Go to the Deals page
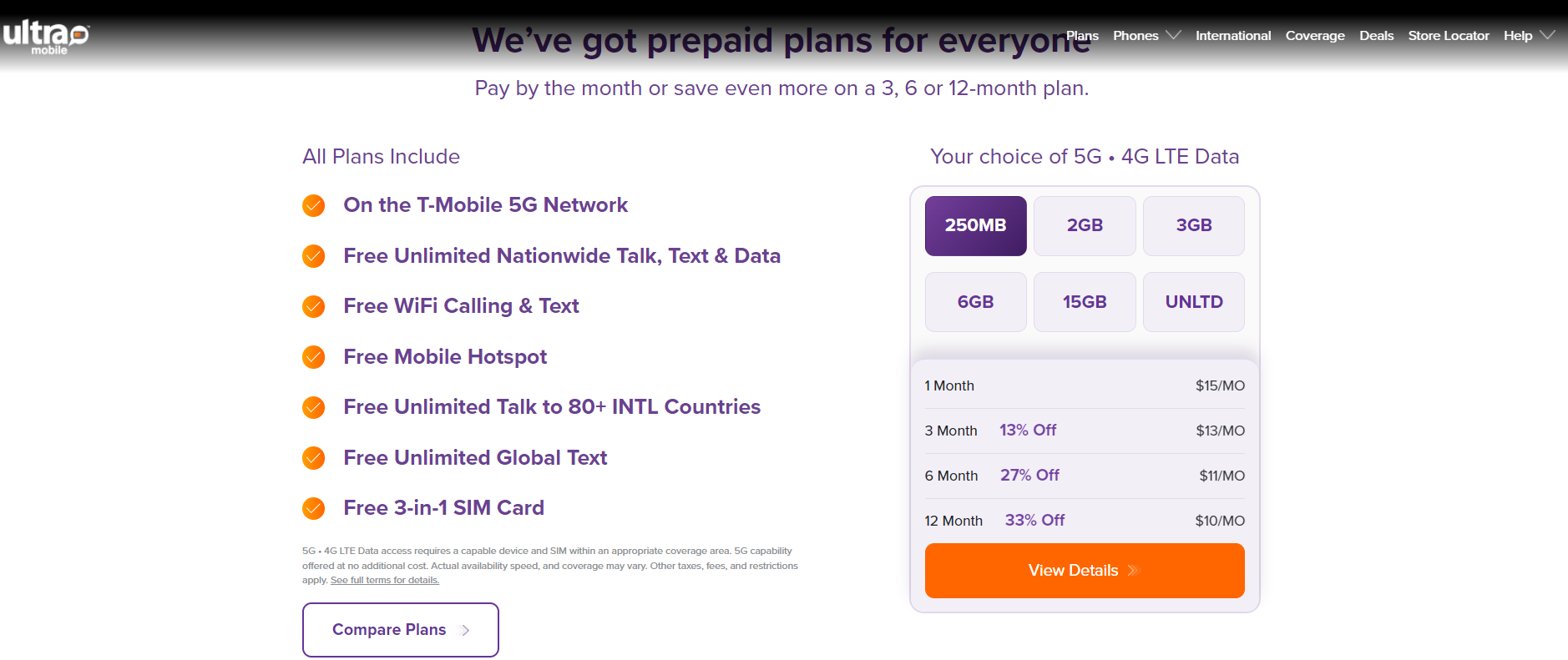This screenshot has width=1568, height=660. point(1376,36)
